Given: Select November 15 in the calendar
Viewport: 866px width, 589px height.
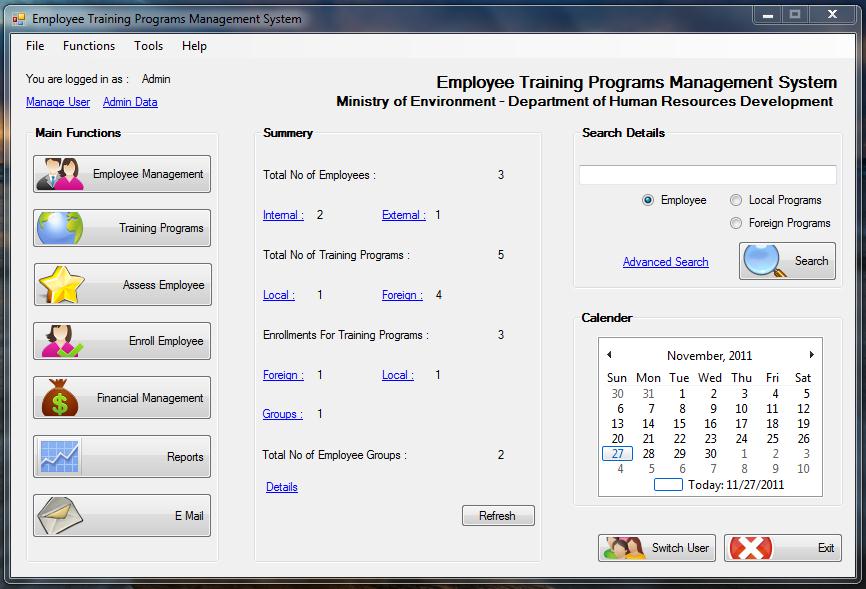Looking at the screenshot, I should (679, 424).
